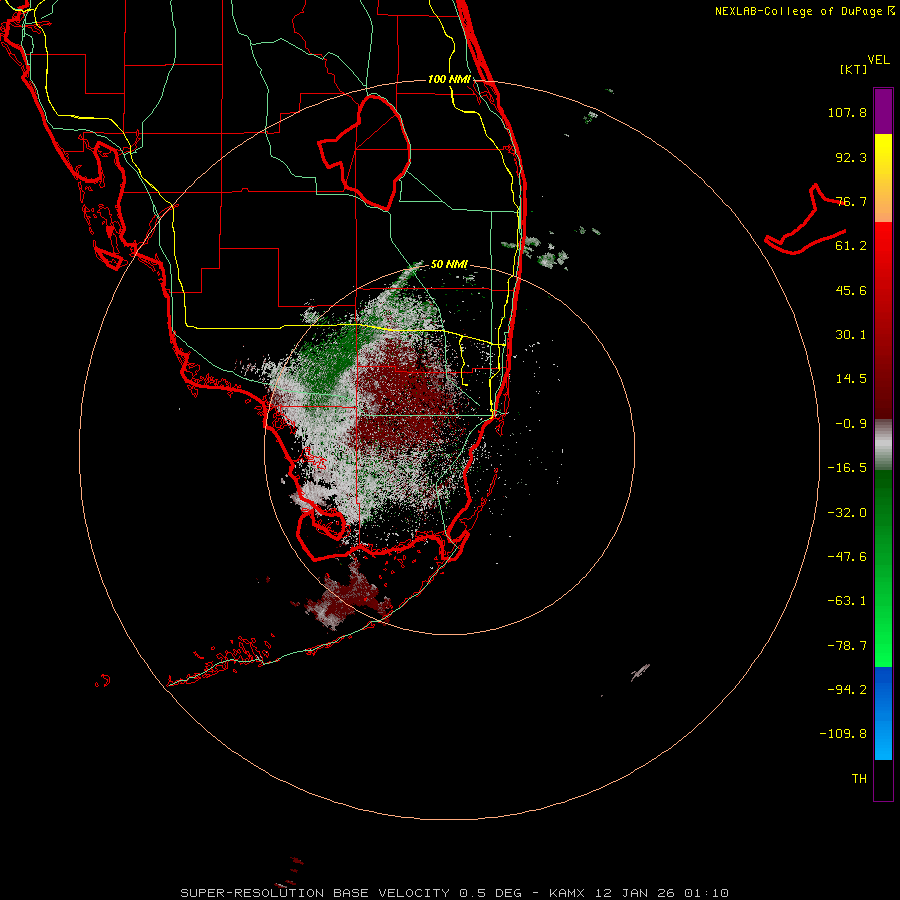900x900 pixels.
Task: Click the -32.0 velocity scale value
Action: (847, 513)
